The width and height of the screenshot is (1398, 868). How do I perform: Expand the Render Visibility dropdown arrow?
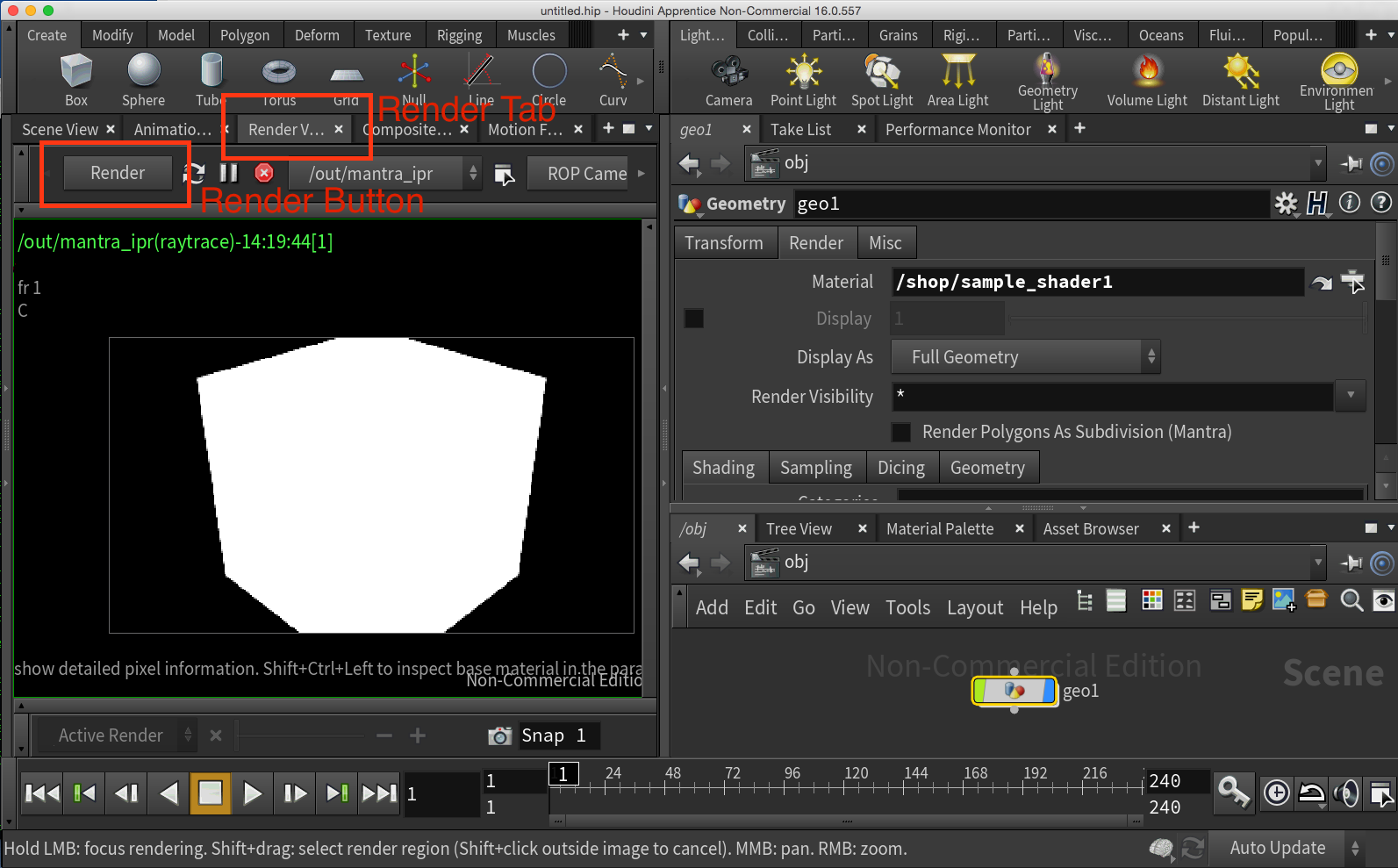[x=1350, y=396]
